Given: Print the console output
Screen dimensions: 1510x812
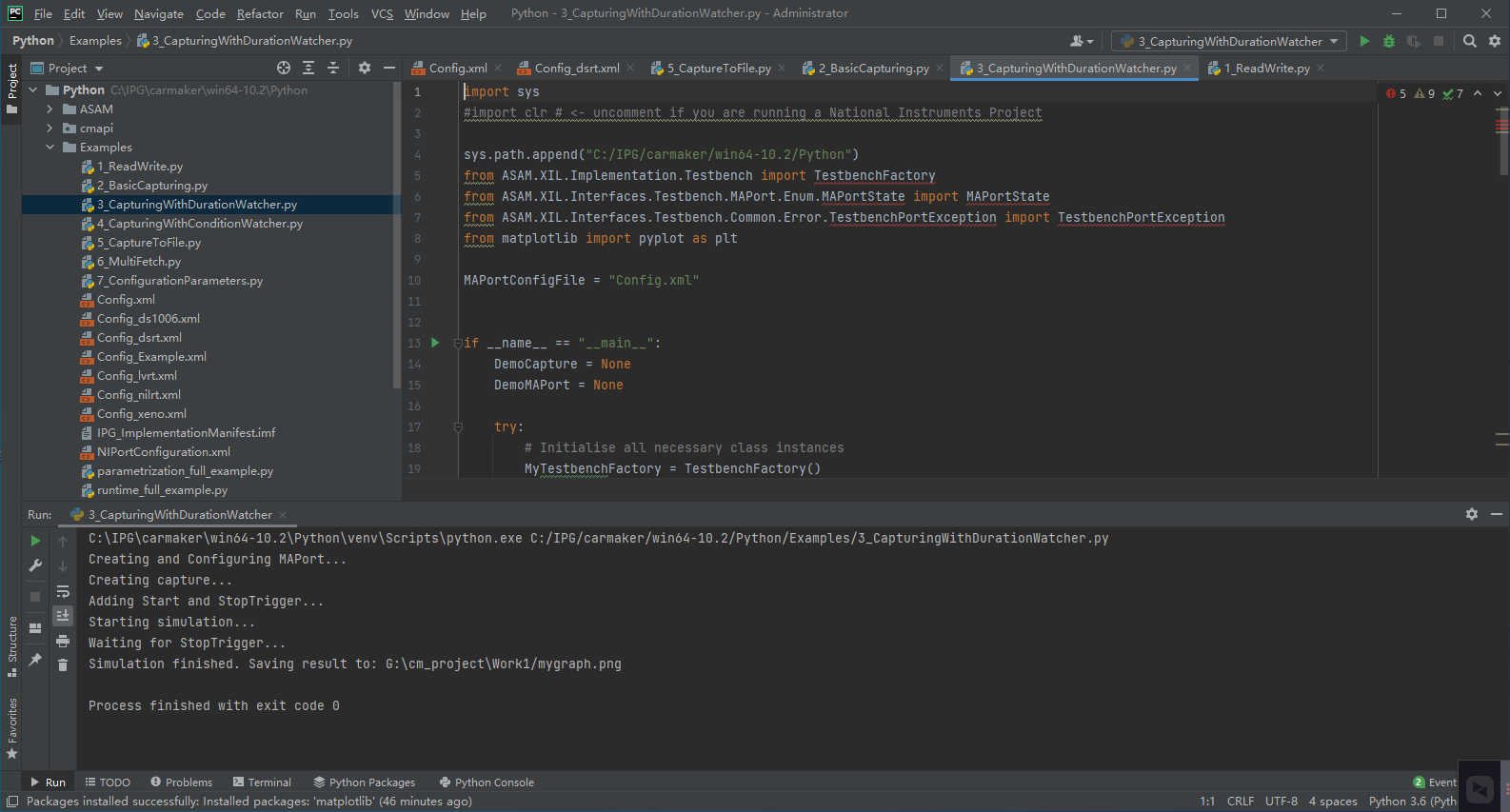Looking at the screenshot, I should pyautogui.click(x=63, y=641).
